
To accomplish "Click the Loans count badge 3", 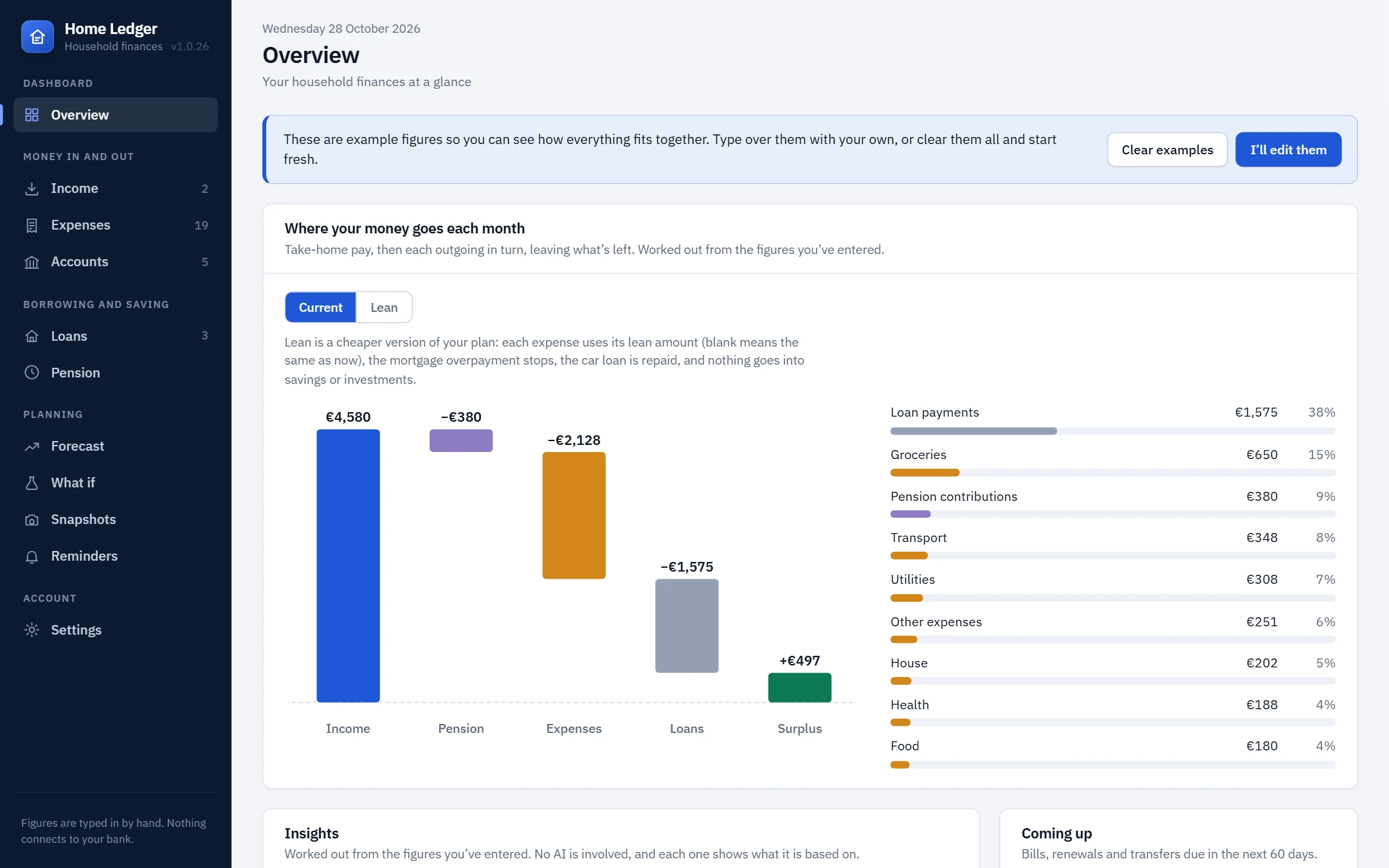I will click(204, 336).
